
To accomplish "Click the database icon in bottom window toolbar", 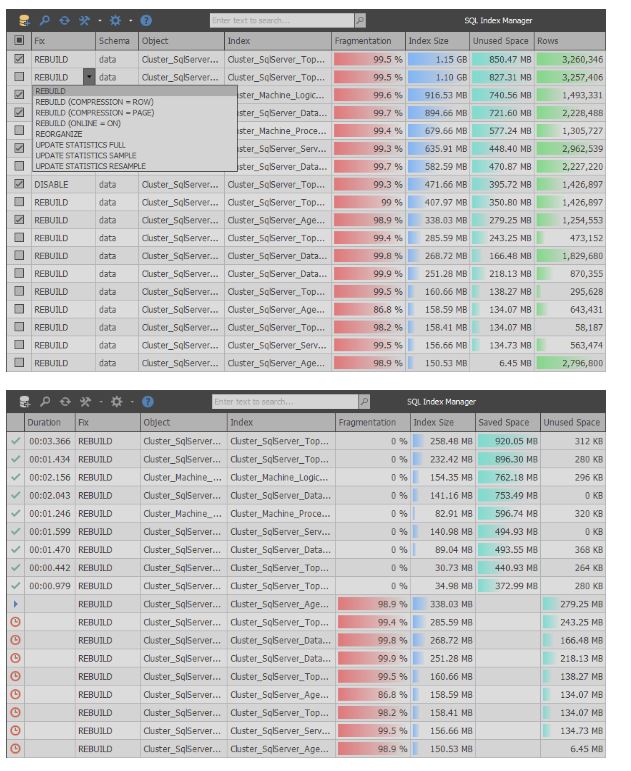I will pos(25,402).
